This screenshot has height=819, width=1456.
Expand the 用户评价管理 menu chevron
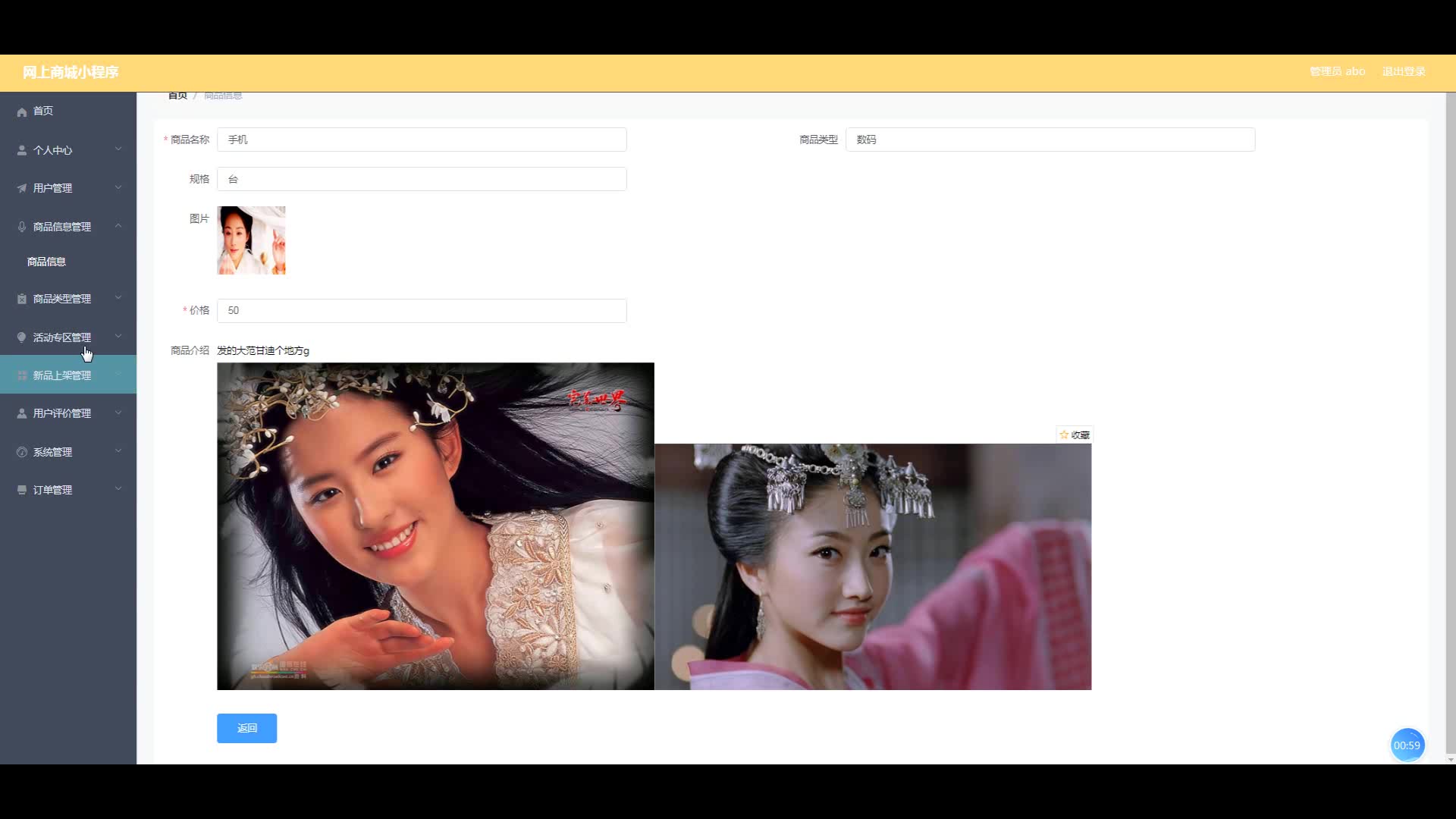click(118, 413)
